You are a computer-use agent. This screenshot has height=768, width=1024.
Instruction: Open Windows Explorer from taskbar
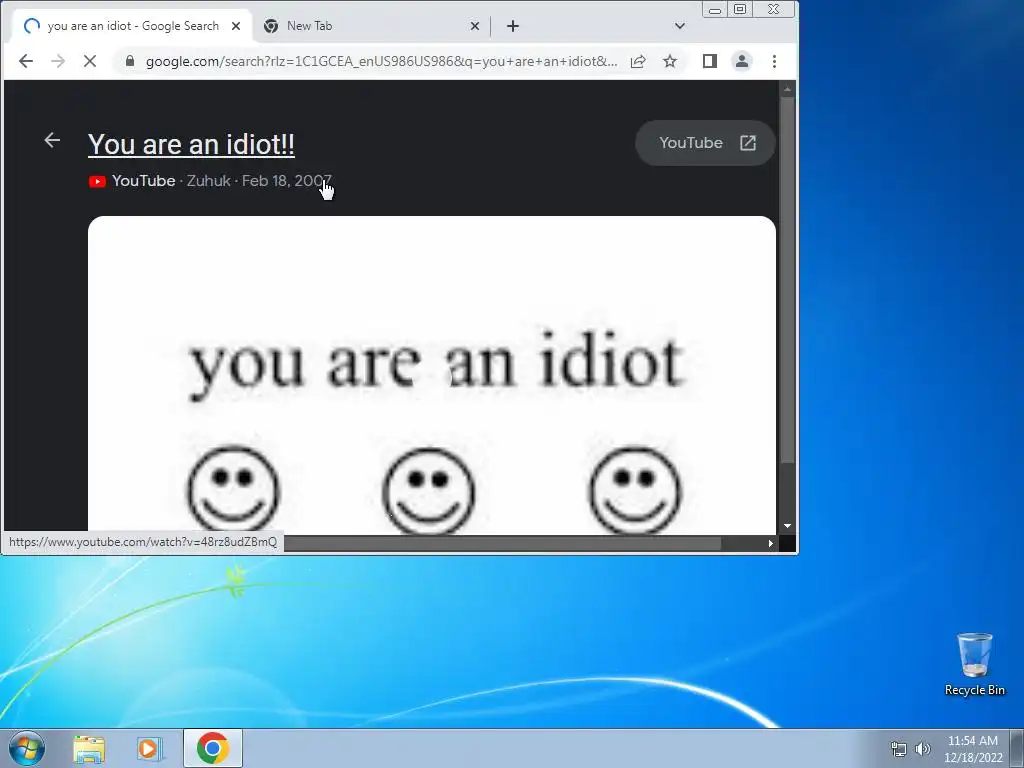(89, 748)
